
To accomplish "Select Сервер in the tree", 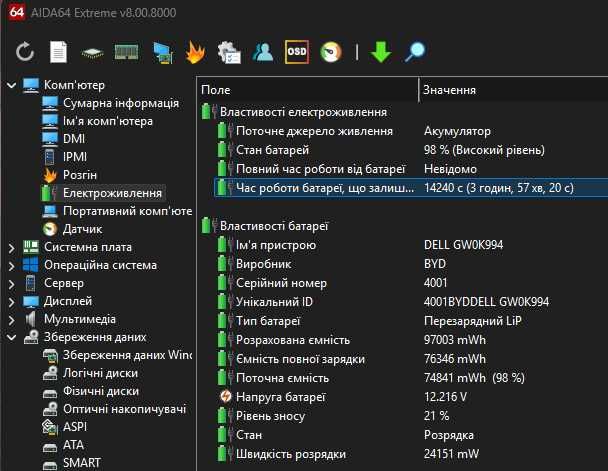I will (64, 283).
